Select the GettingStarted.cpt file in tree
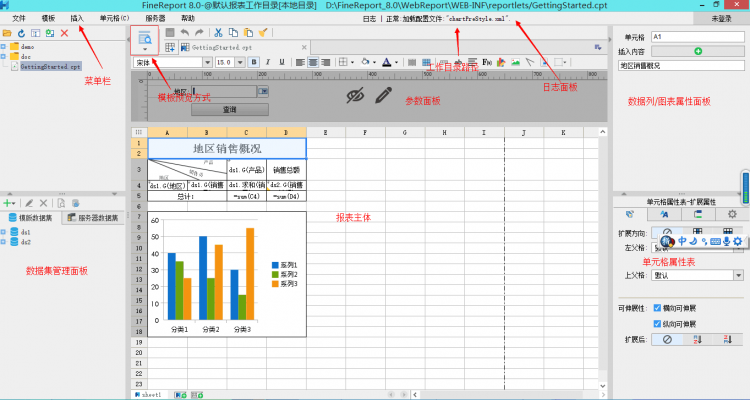 [x=50, y=67]
